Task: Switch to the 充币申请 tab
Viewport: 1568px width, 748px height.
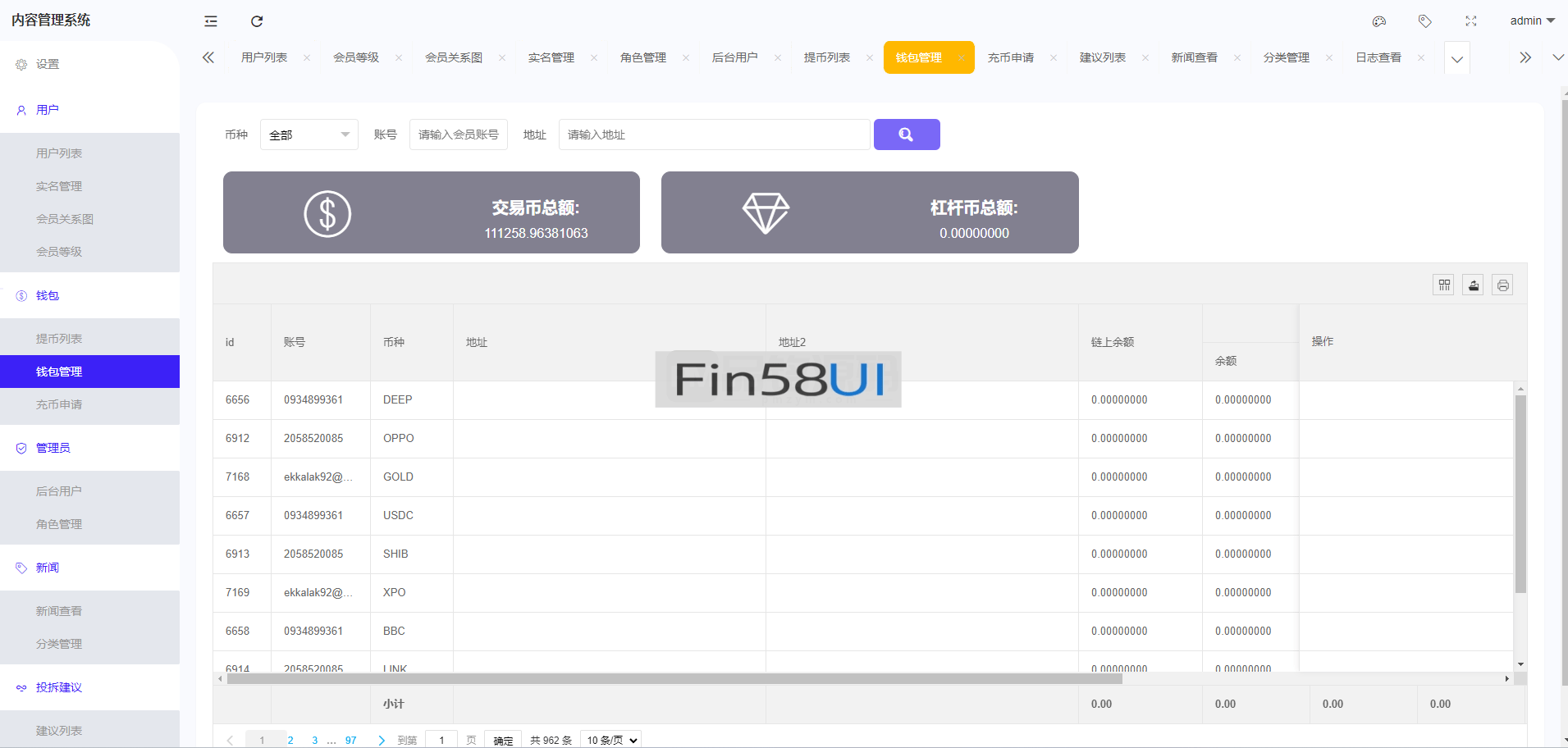Action: coord(1010,57)
